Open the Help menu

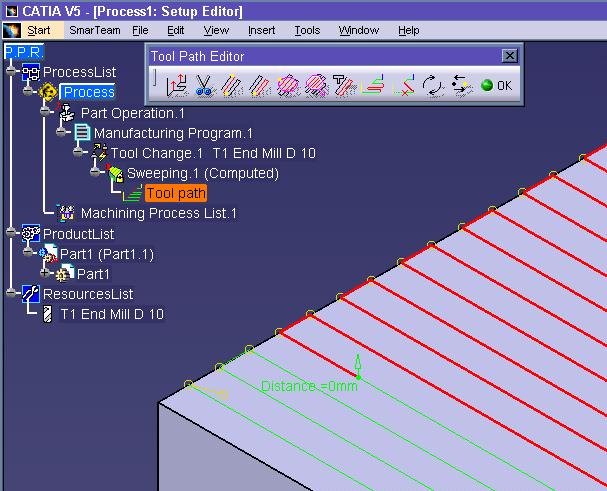coord(409,30)
